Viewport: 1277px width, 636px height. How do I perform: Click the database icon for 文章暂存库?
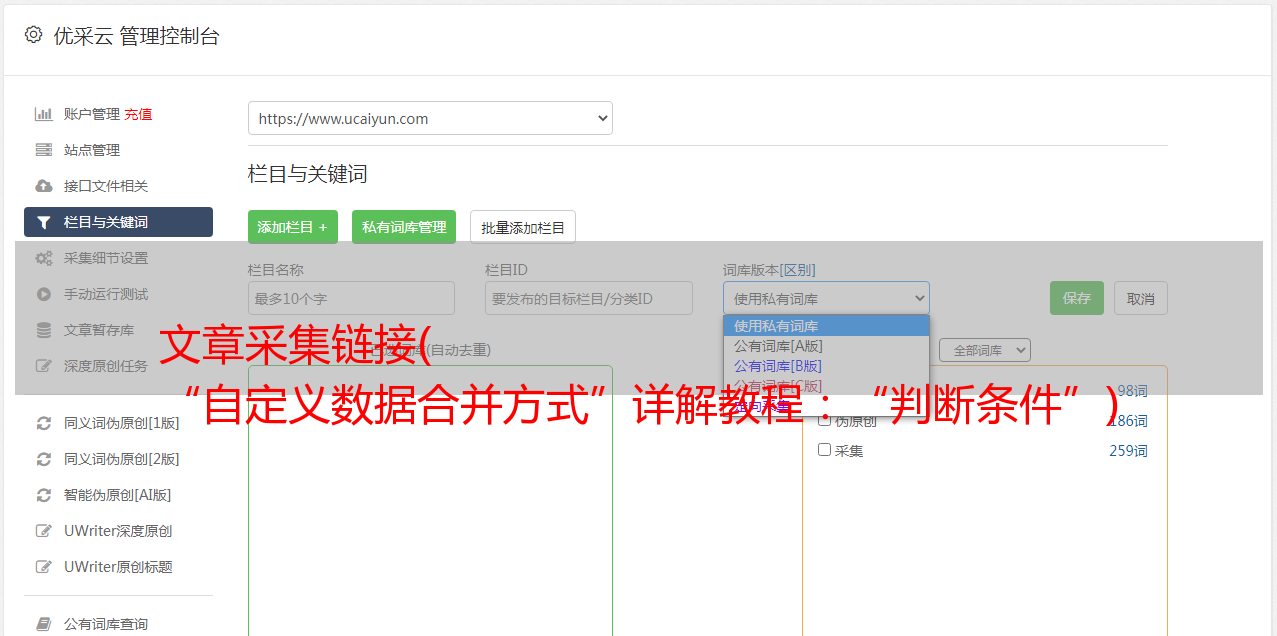(44, 330)
